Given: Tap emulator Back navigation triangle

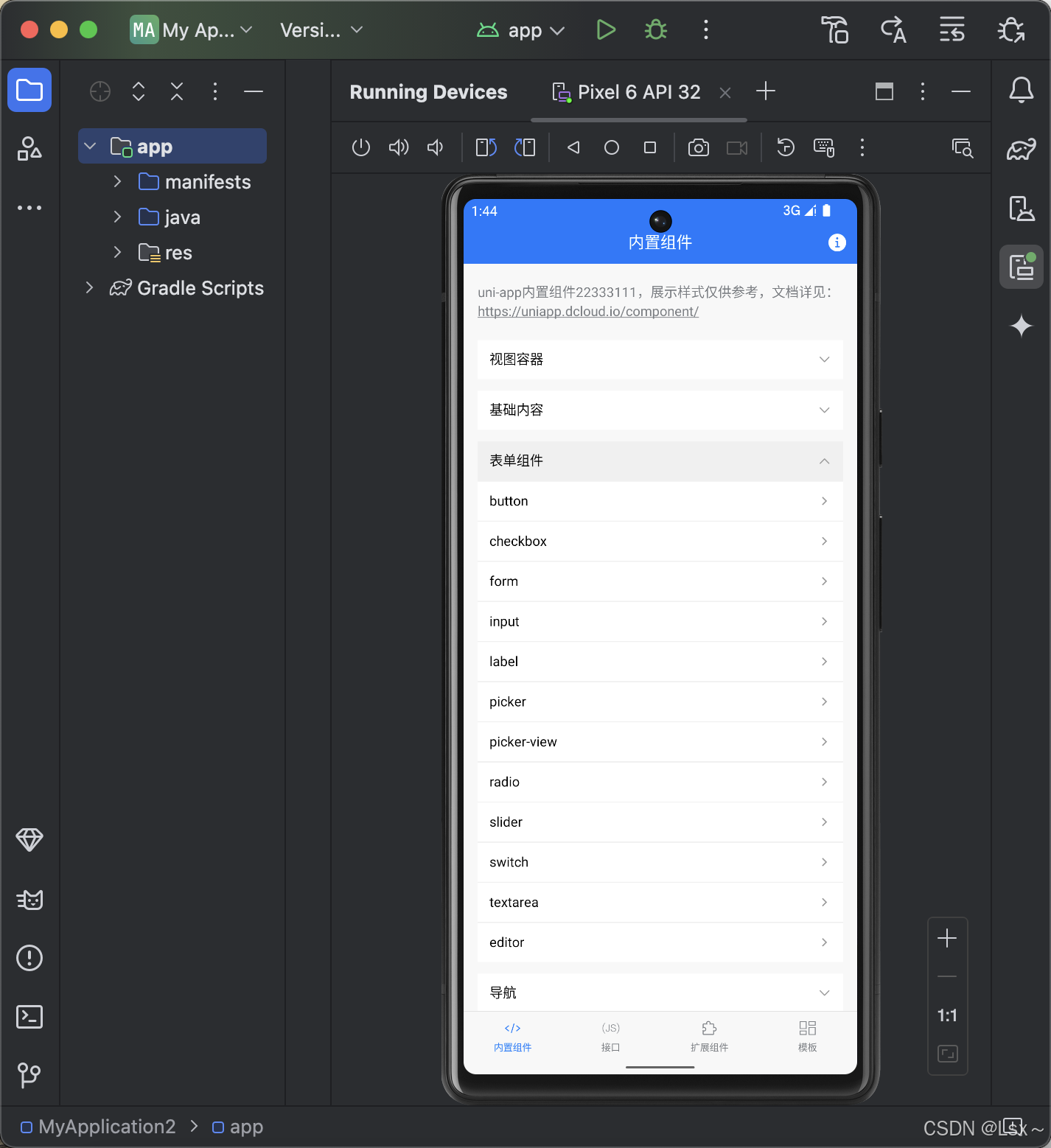Looking at the screenshot, I should pos(573,148).
